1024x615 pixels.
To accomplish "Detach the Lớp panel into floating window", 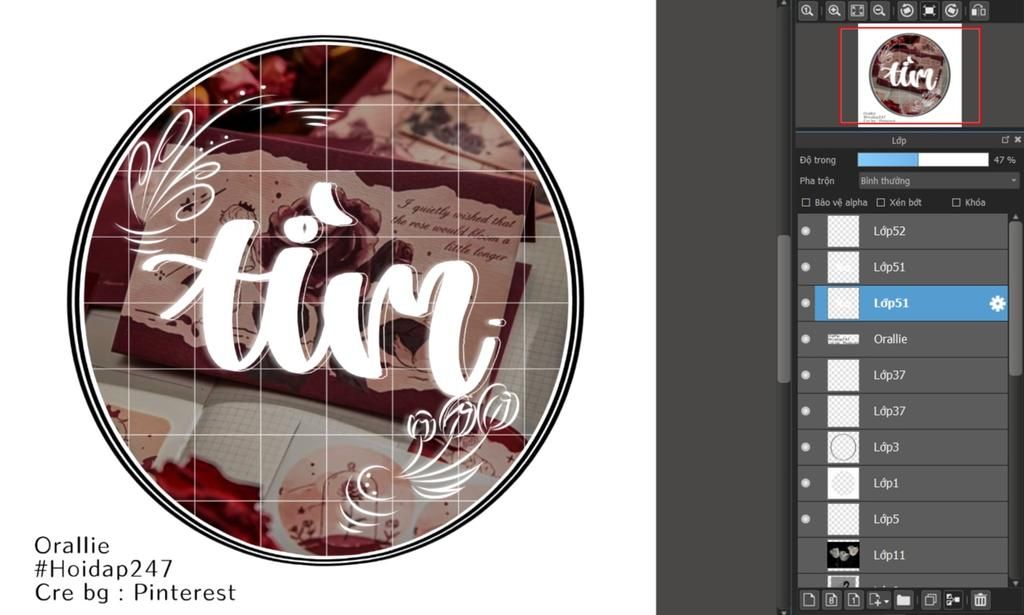I will [1005, 140].
